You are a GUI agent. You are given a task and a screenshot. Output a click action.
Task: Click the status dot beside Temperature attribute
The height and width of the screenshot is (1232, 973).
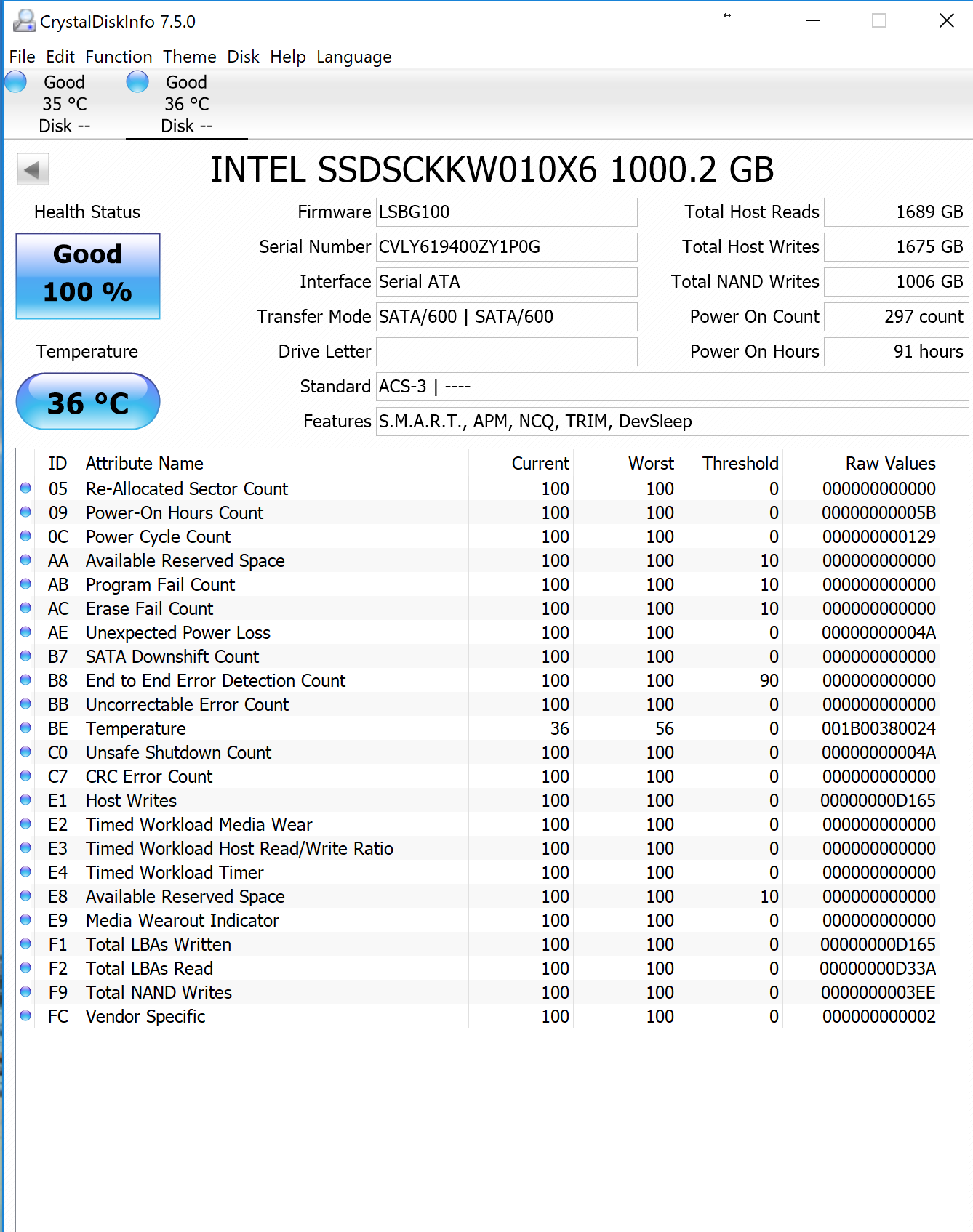point(25,728)
